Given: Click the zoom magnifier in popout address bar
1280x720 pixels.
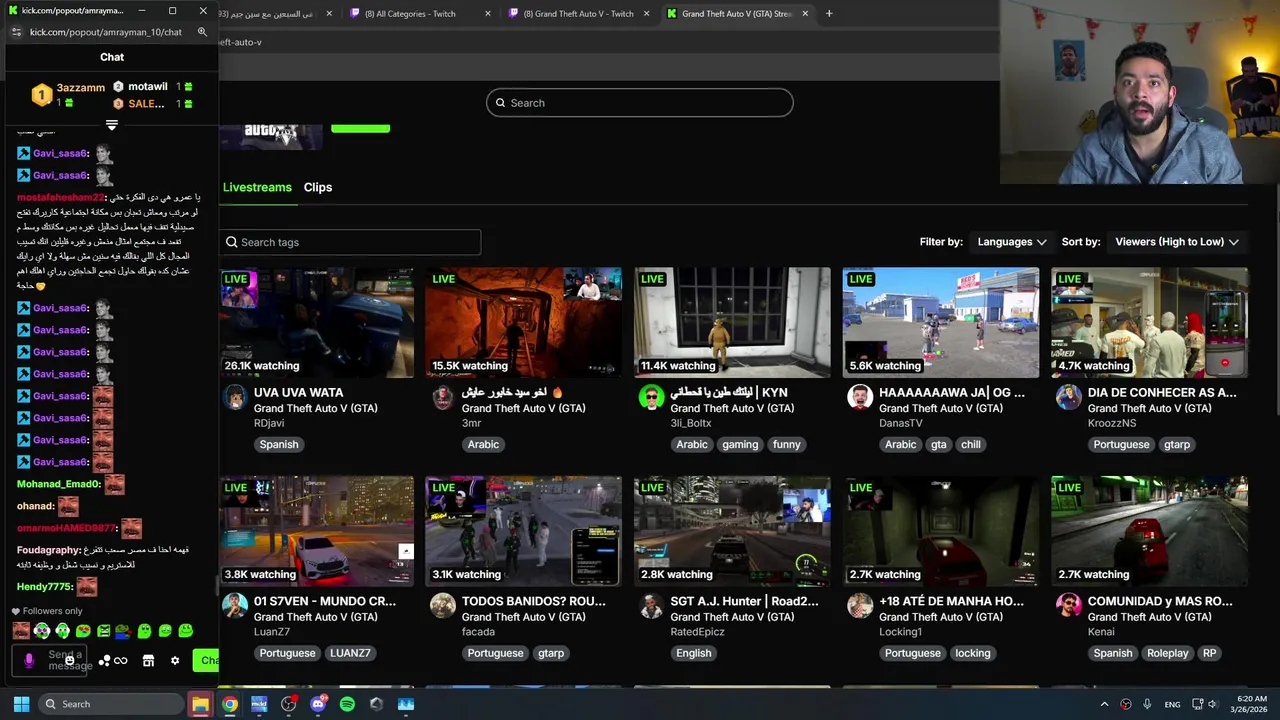Looking at the screenshot, I should 202,32.
